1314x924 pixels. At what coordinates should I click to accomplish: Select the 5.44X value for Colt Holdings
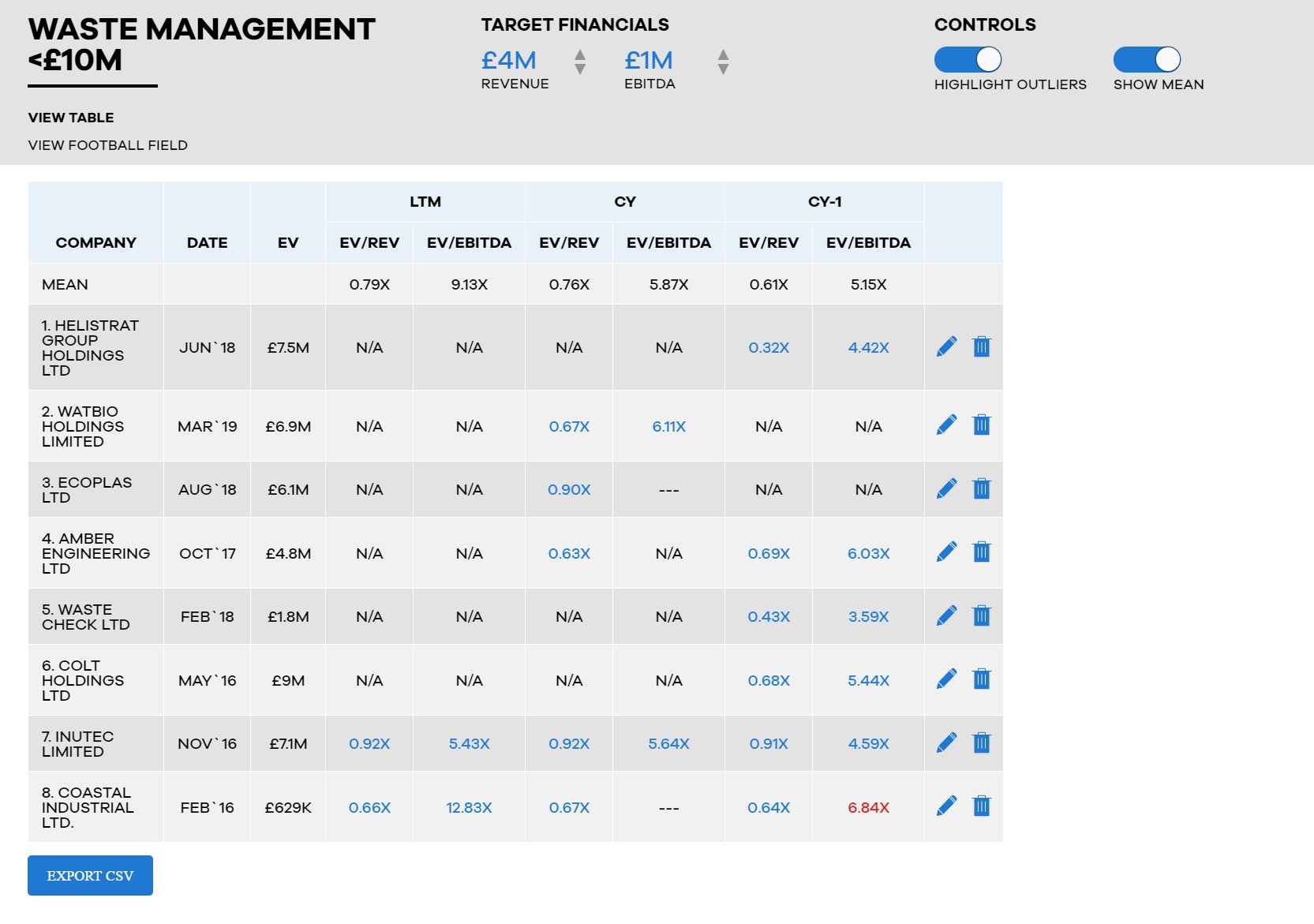click(869, 680)
